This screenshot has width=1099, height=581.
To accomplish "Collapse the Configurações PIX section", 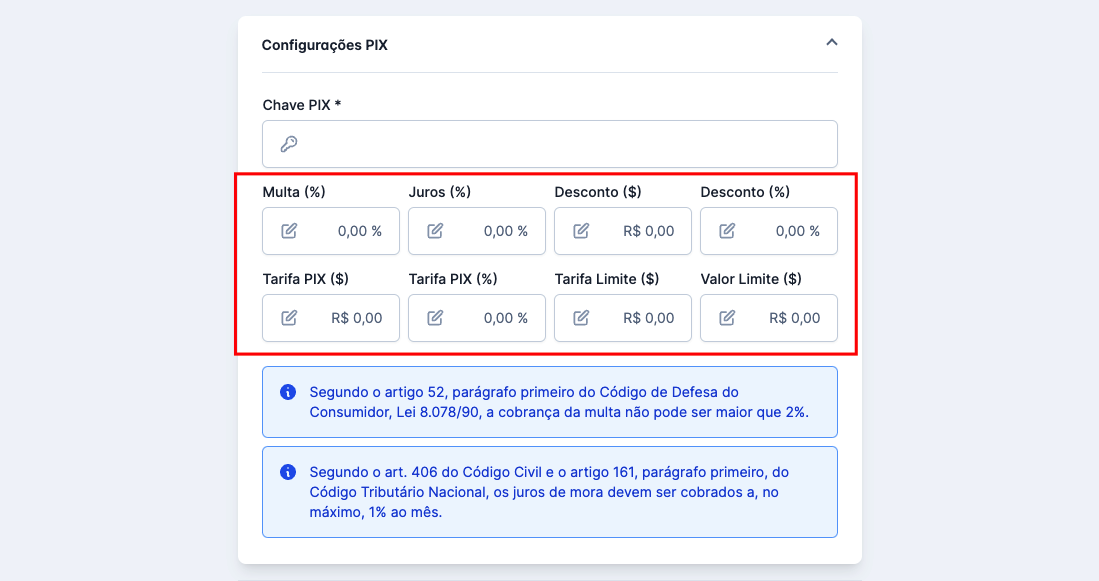I will 831,43.
